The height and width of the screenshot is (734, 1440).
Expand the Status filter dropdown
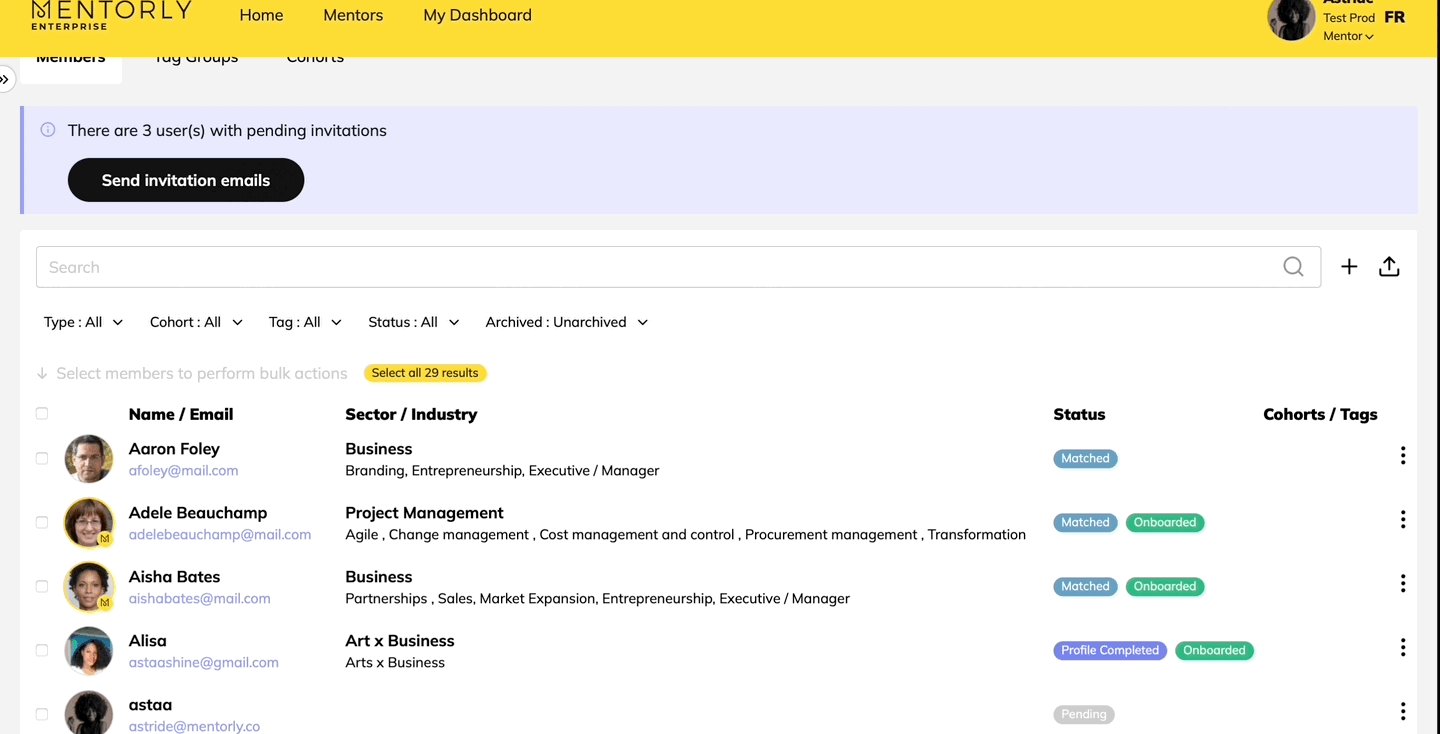(413, 322)
